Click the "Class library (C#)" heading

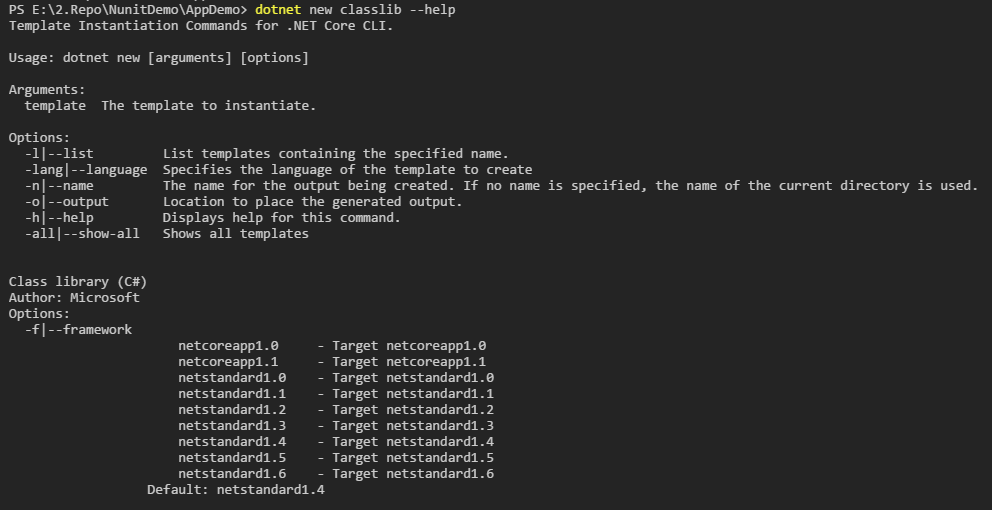coord(78,282)
